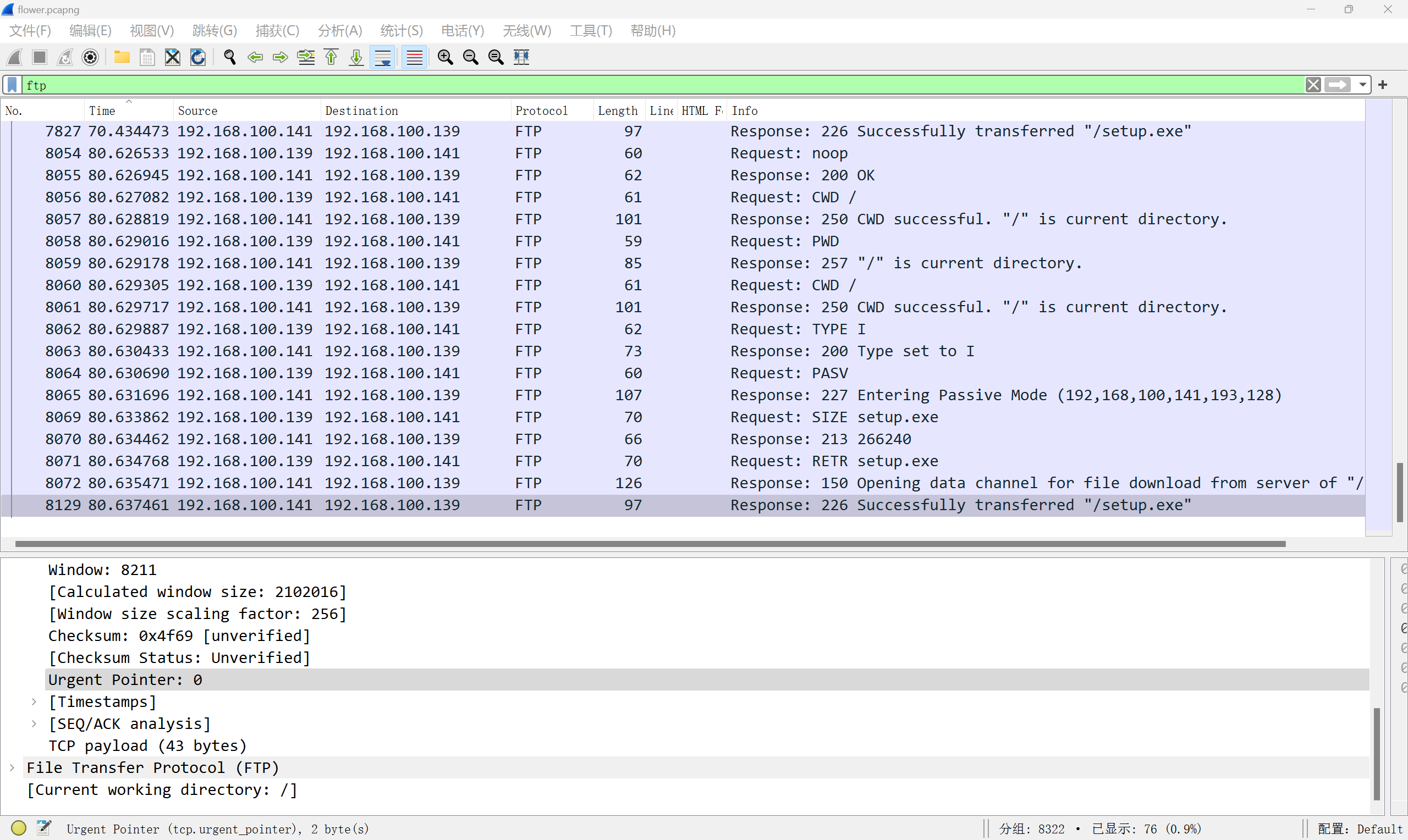Viewport: 1408px width, 840px height.
Task: Click the 配置: Default profile status entry
Action: point(1360,828)
